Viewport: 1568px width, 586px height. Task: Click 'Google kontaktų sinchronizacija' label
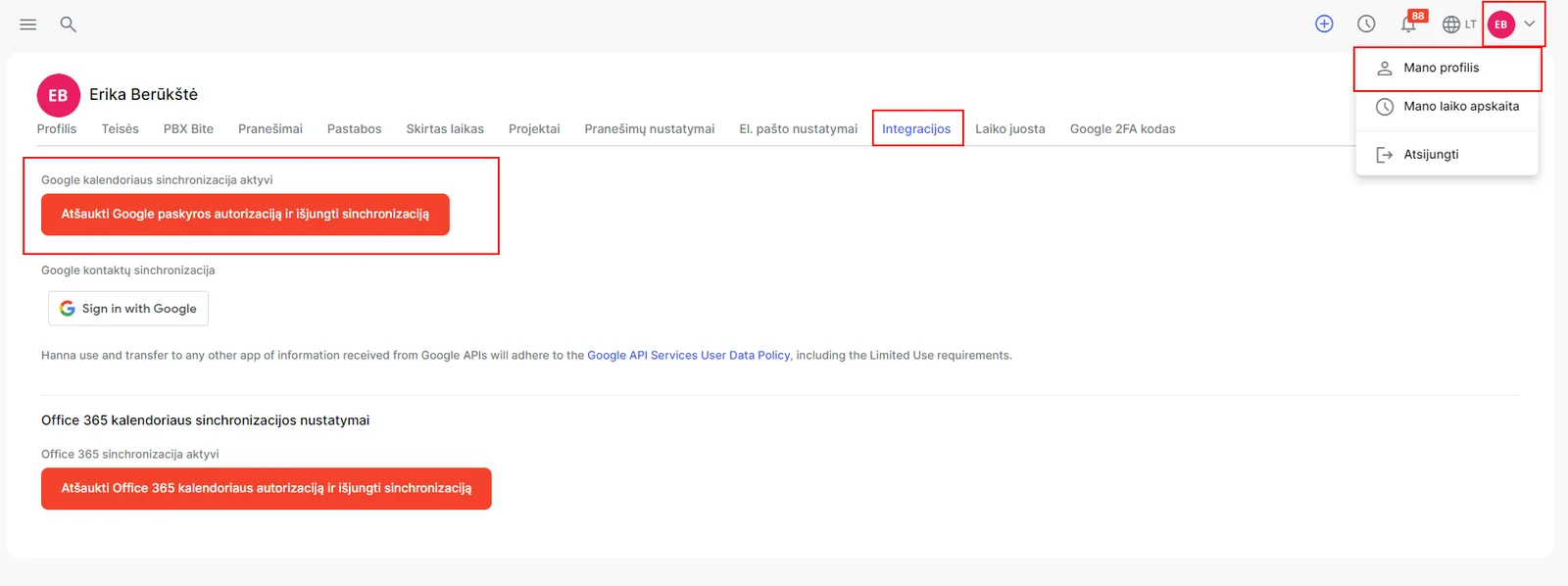coord(128,270)
